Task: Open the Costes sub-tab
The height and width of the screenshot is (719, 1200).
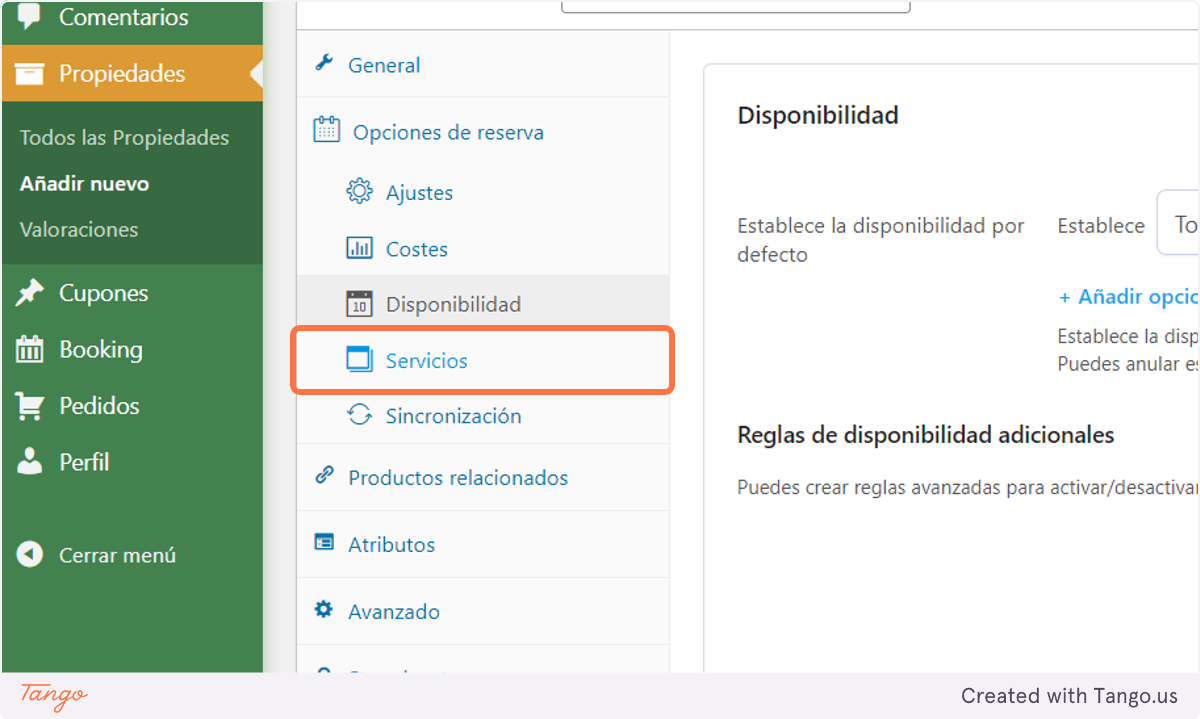Action: 483,248
